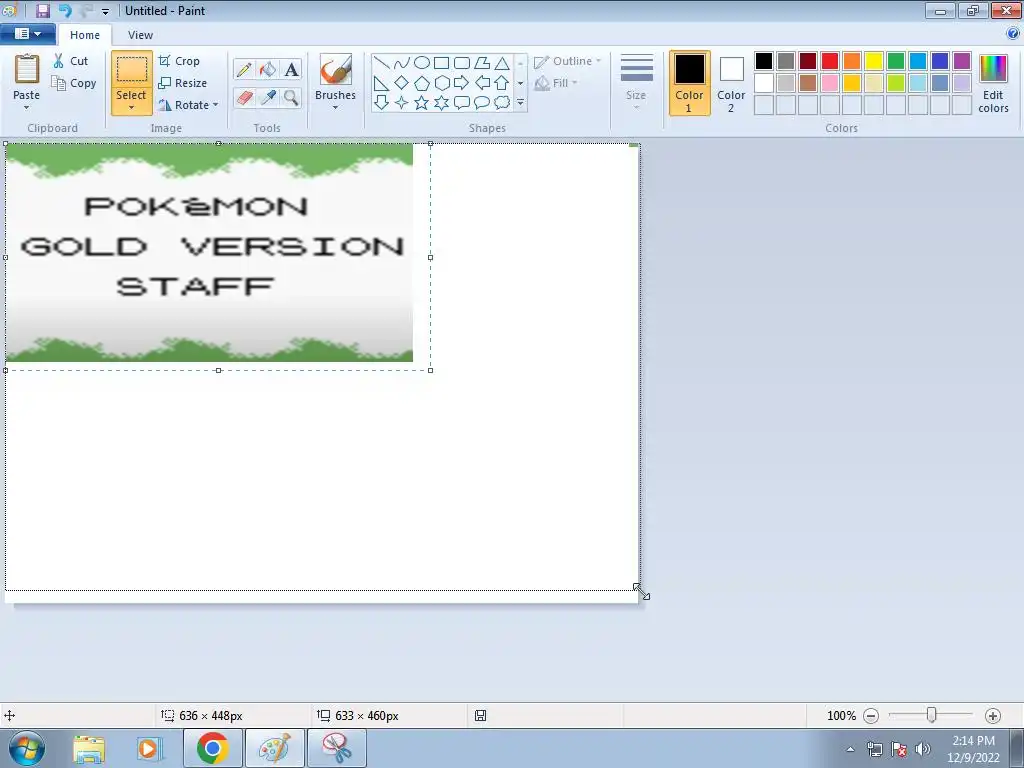Image resolution: width=1024 pixels, height=768 pixels.
Task: Open Google Chrome from taskbar
Action: tap(212, 748)
